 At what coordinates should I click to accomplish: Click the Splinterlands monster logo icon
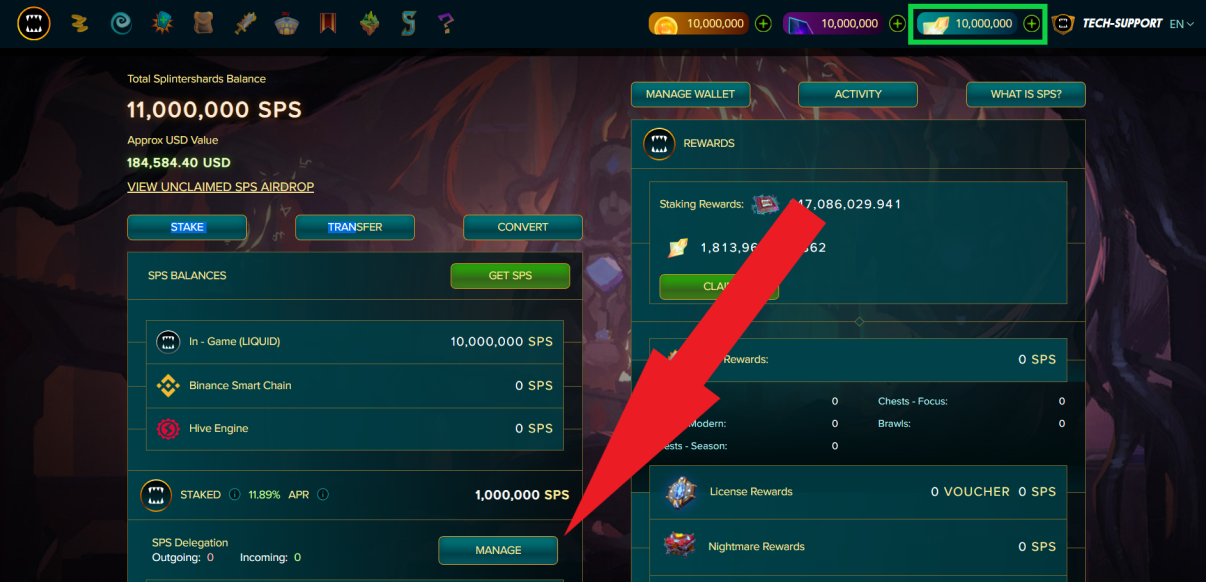pyautogui.click(x=34, y=23)
